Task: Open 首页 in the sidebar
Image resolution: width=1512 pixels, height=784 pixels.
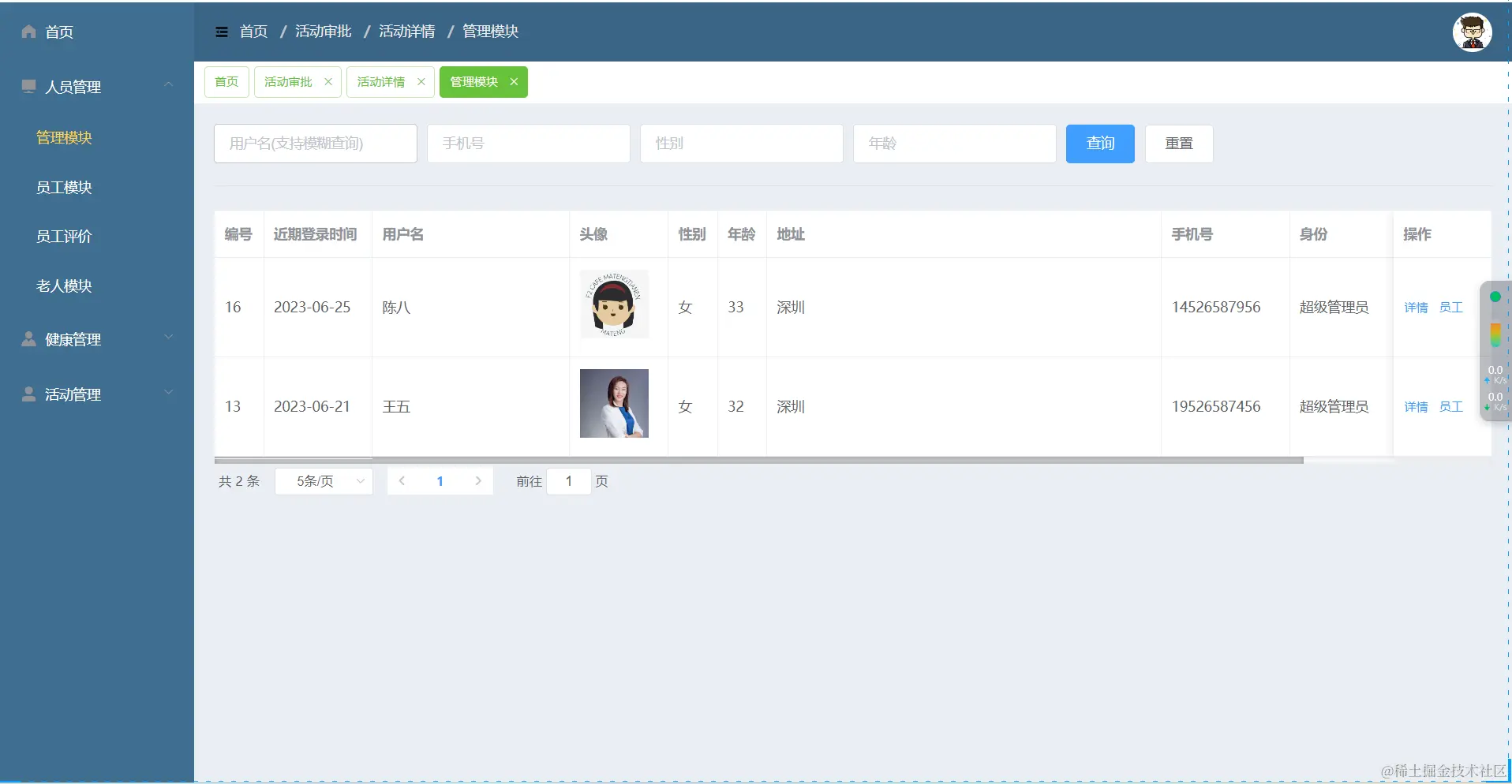Action: tap(58, 32)
